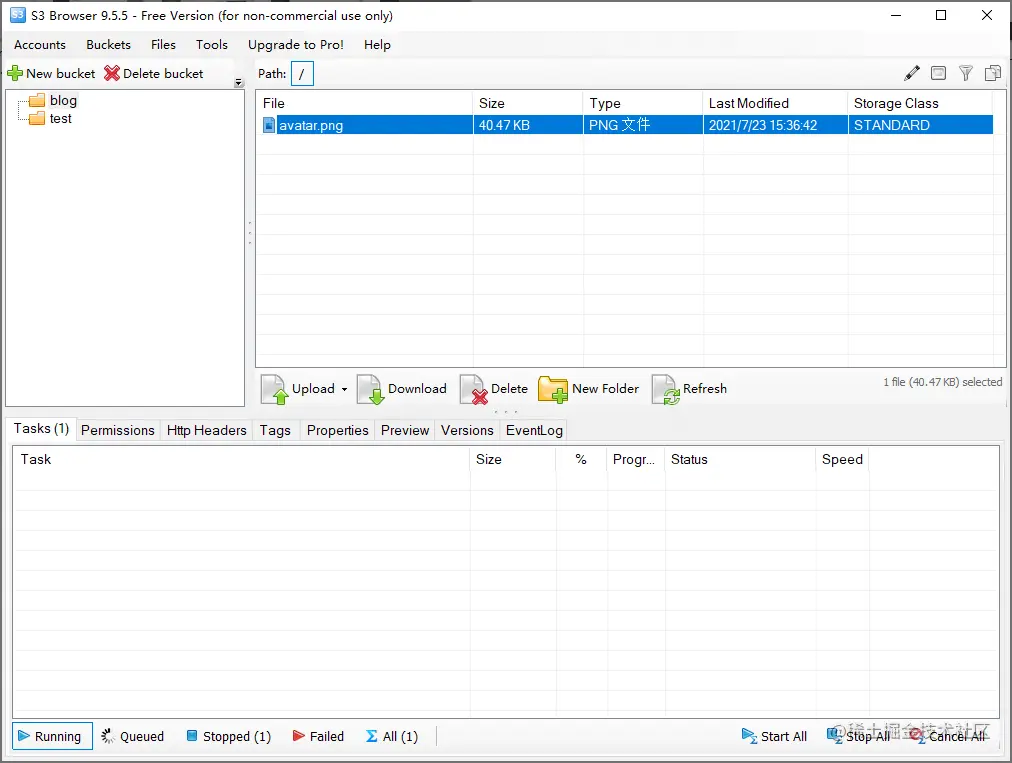Click the square view icon next to the filter

(x=938, y=74)
